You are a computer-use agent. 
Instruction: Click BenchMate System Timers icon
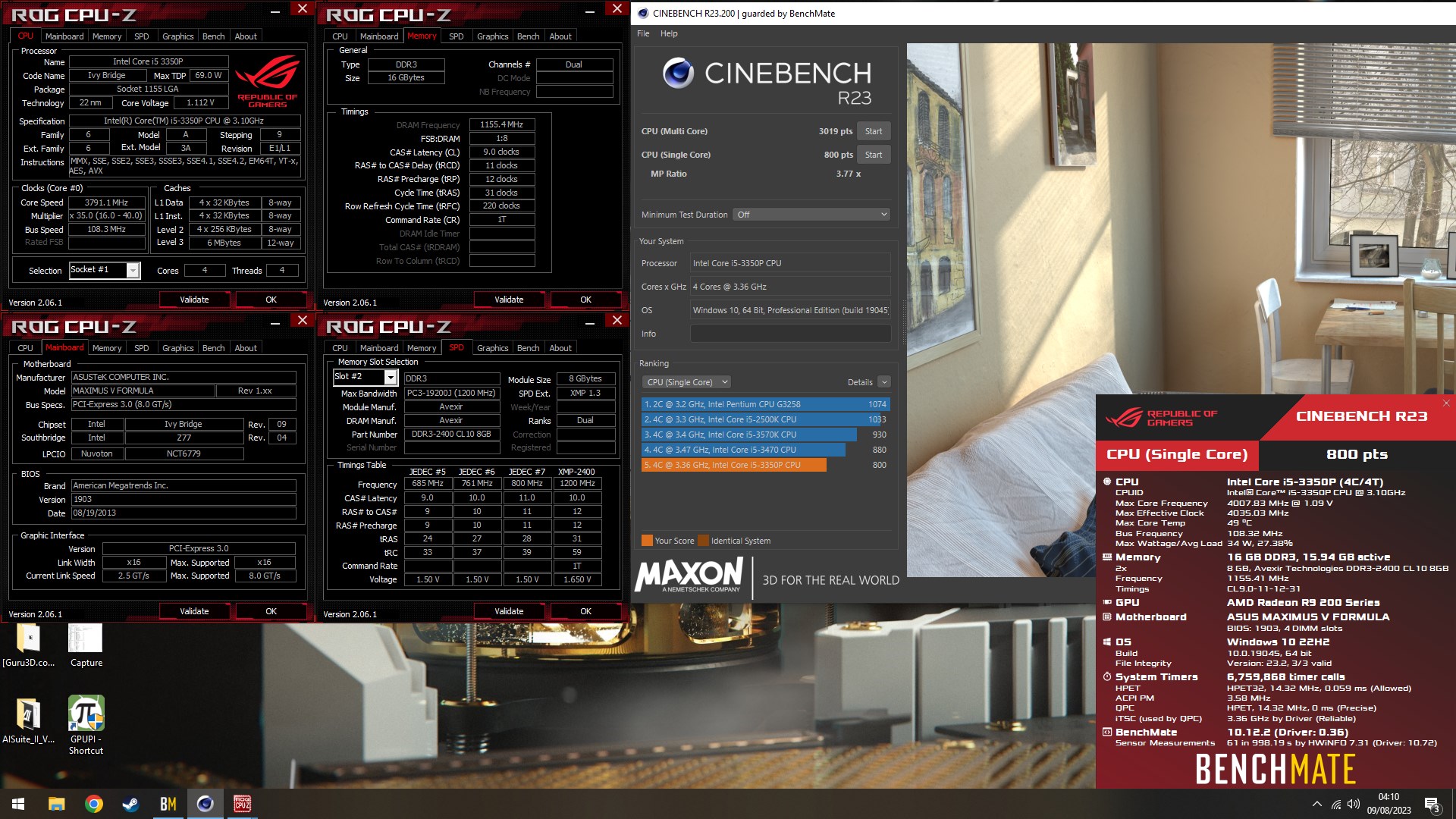(x=1107, y=676)
